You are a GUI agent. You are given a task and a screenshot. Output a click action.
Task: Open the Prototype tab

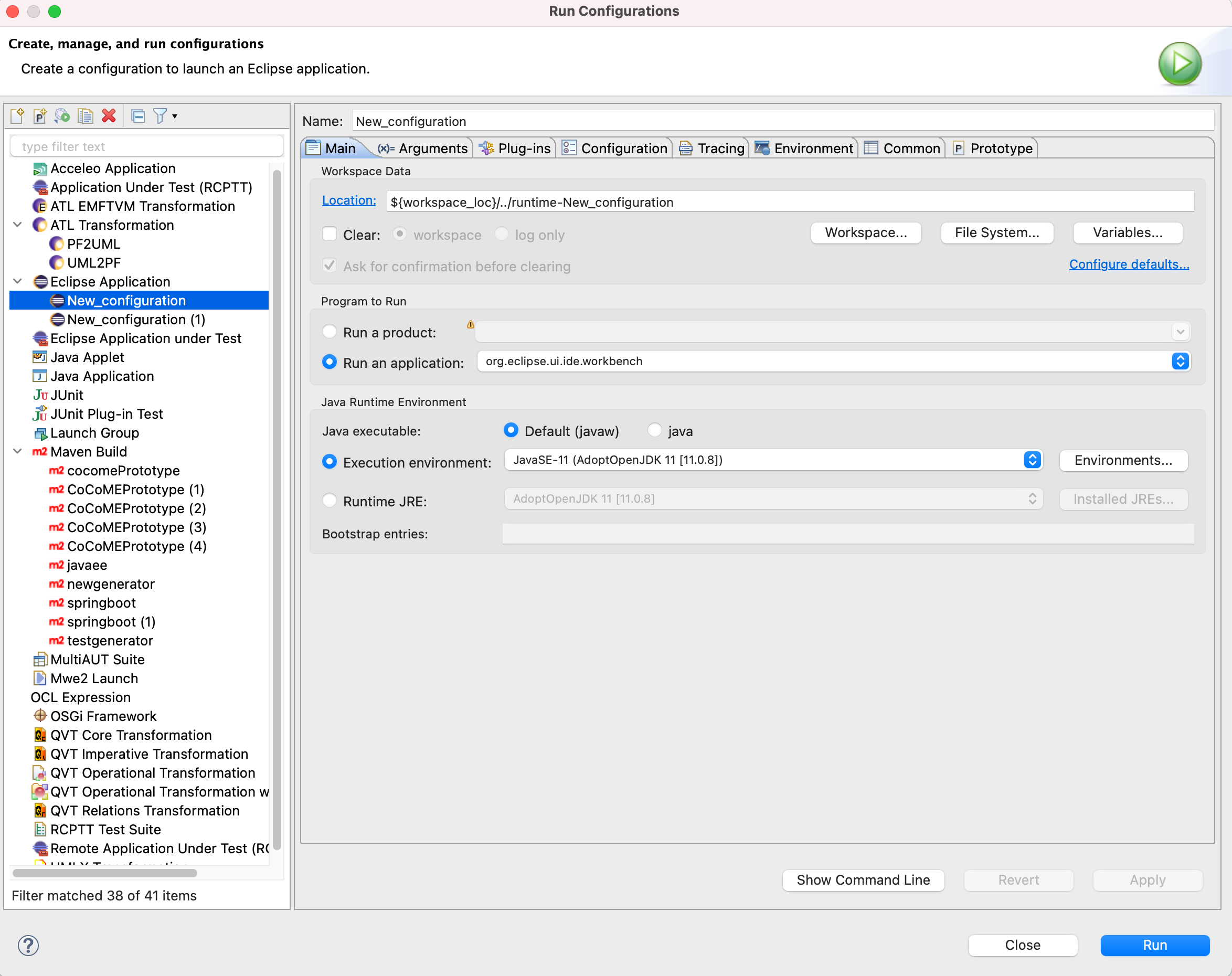click(x=993, y=148)
